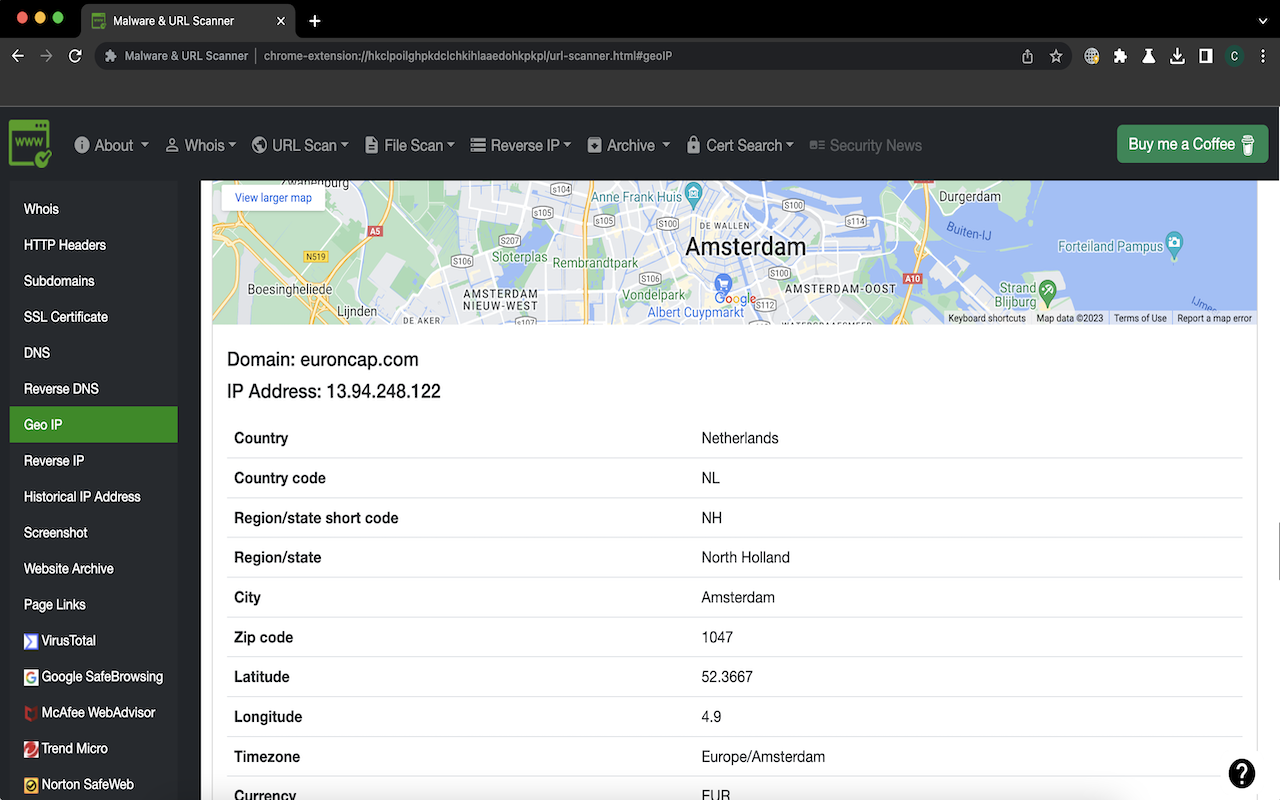The image size is (1280, 800).
Task: Click the Chrome extensions puzzle icon
Action: click(x=1120, y=56)
